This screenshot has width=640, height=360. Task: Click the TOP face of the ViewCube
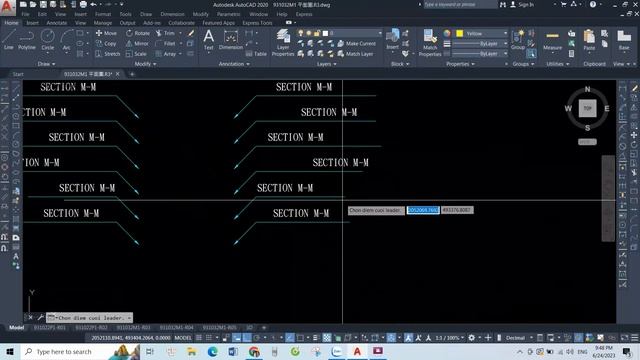[x=587, y=108]
